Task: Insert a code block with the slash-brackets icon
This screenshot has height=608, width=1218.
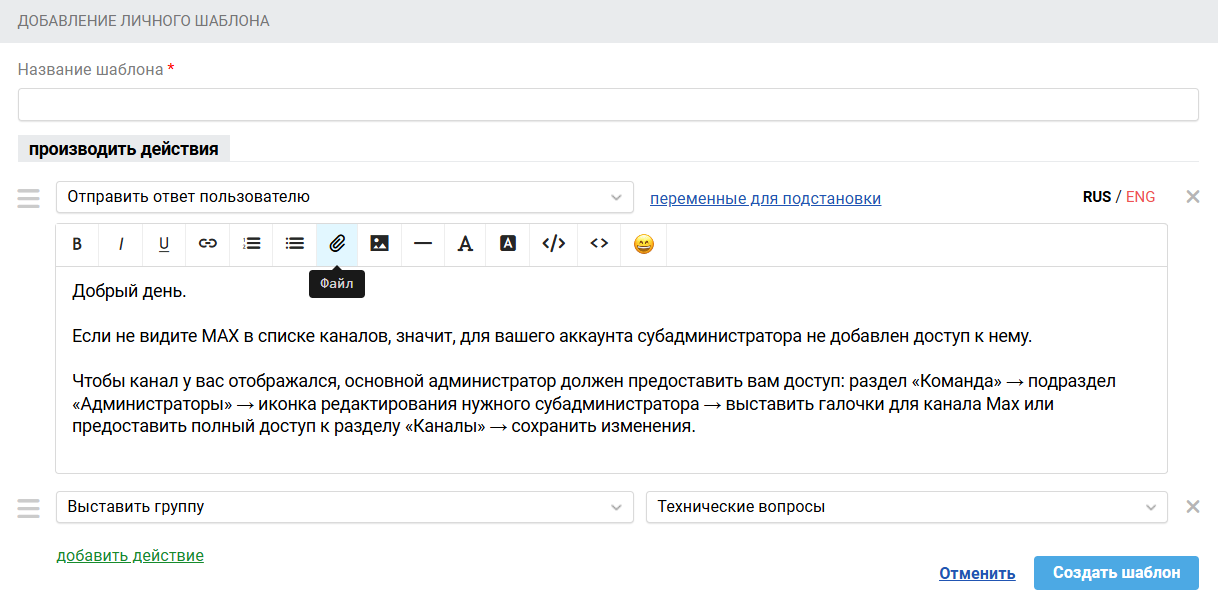Action: pos(553,244)
